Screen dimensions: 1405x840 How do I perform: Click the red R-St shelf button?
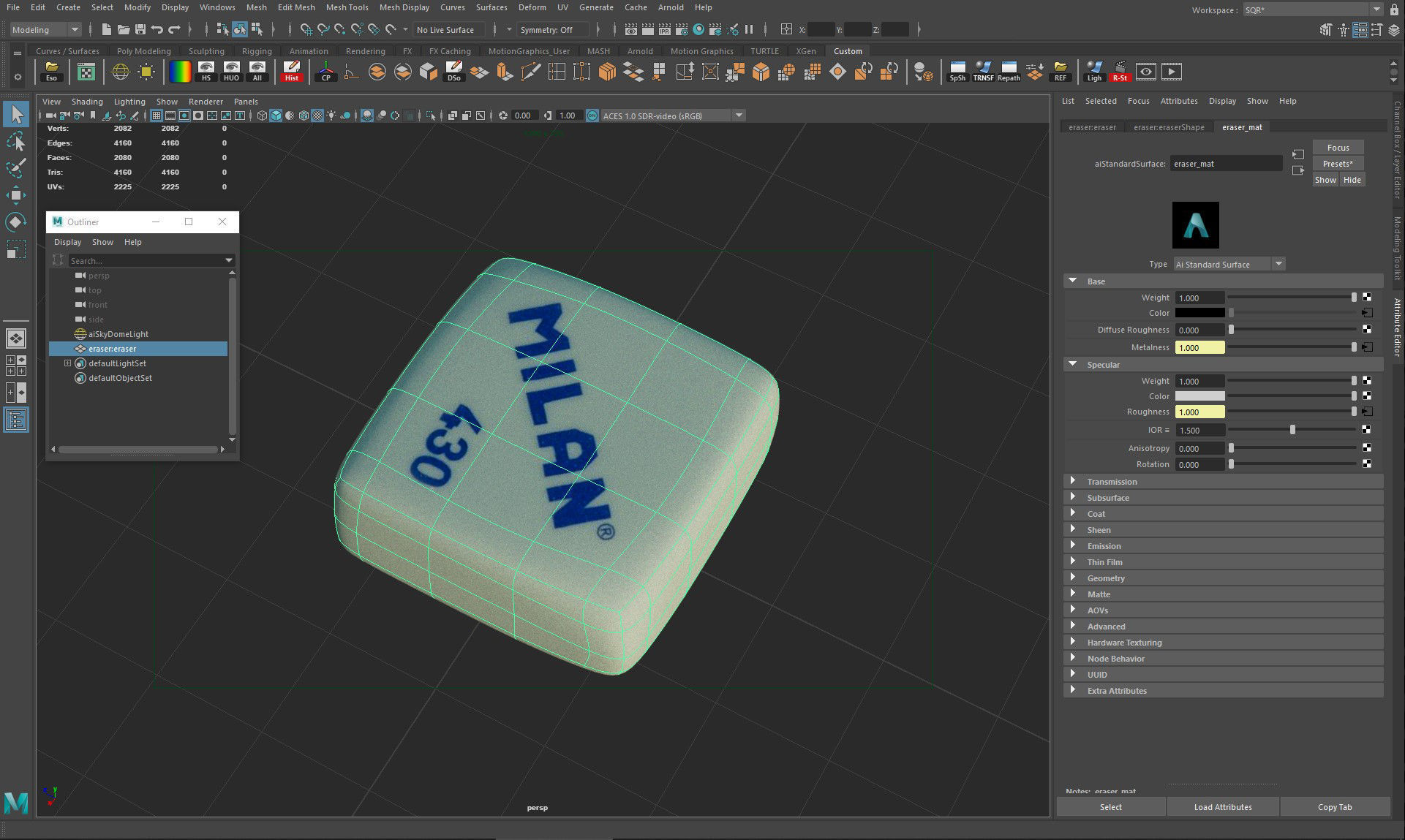1120,72
